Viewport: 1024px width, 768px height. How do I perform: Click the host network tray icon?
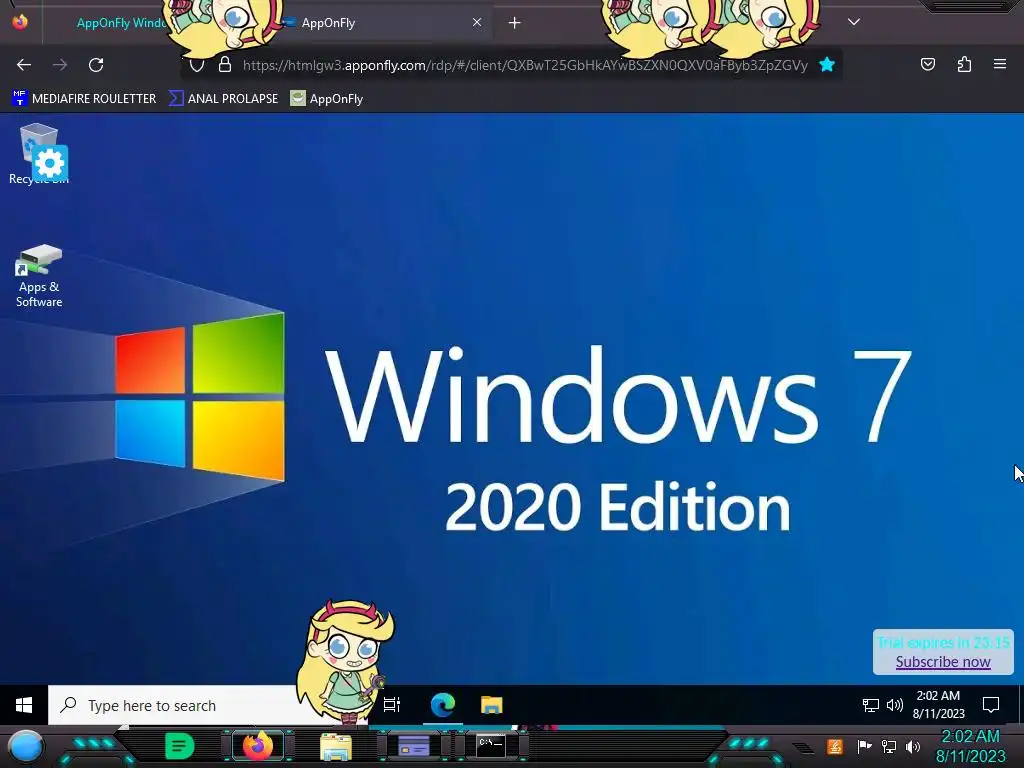889,746
